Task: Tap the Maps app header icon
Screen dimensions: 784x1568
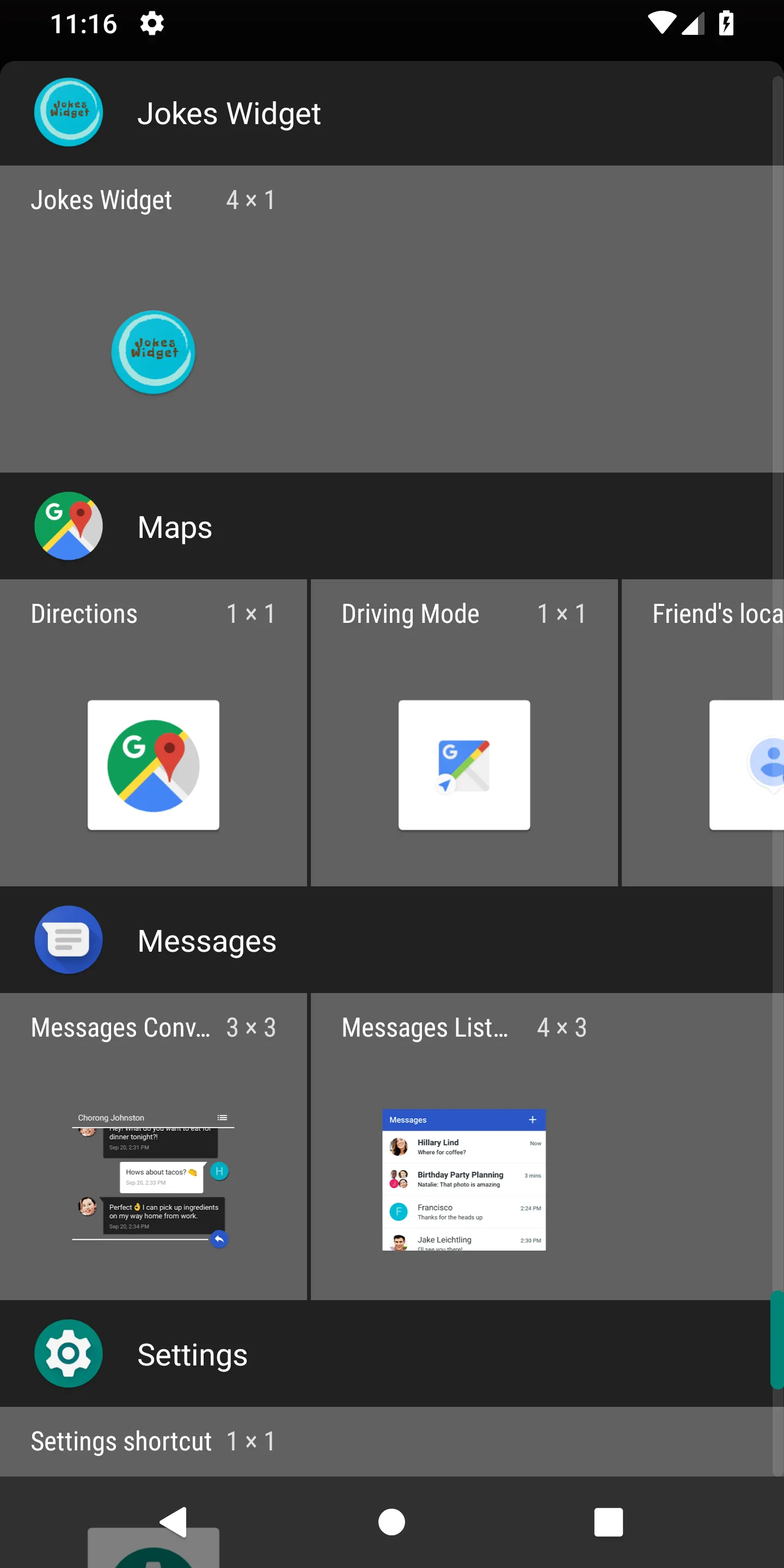Action: (x=68, y=526)
